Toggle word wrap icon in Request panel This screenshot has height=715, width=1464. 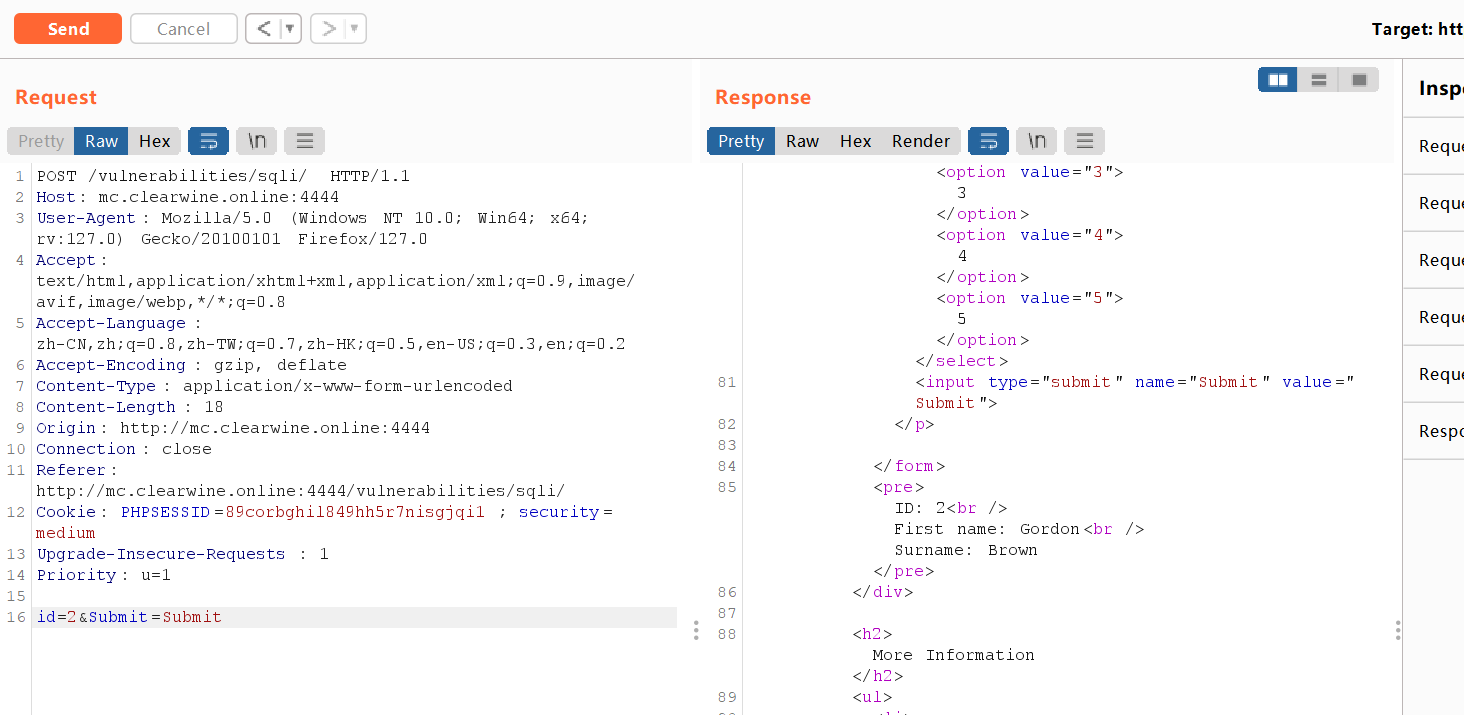point(208,141)
